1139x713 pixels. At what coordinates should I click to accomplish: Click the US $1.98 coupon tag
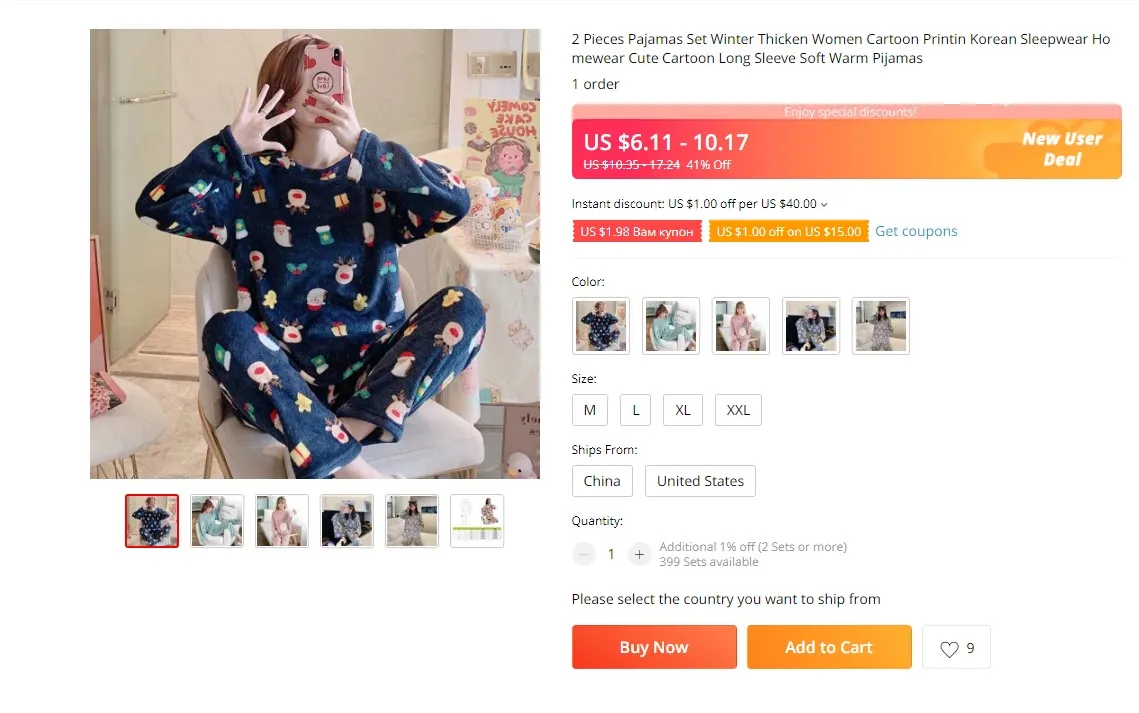click(x=637, y=232)
